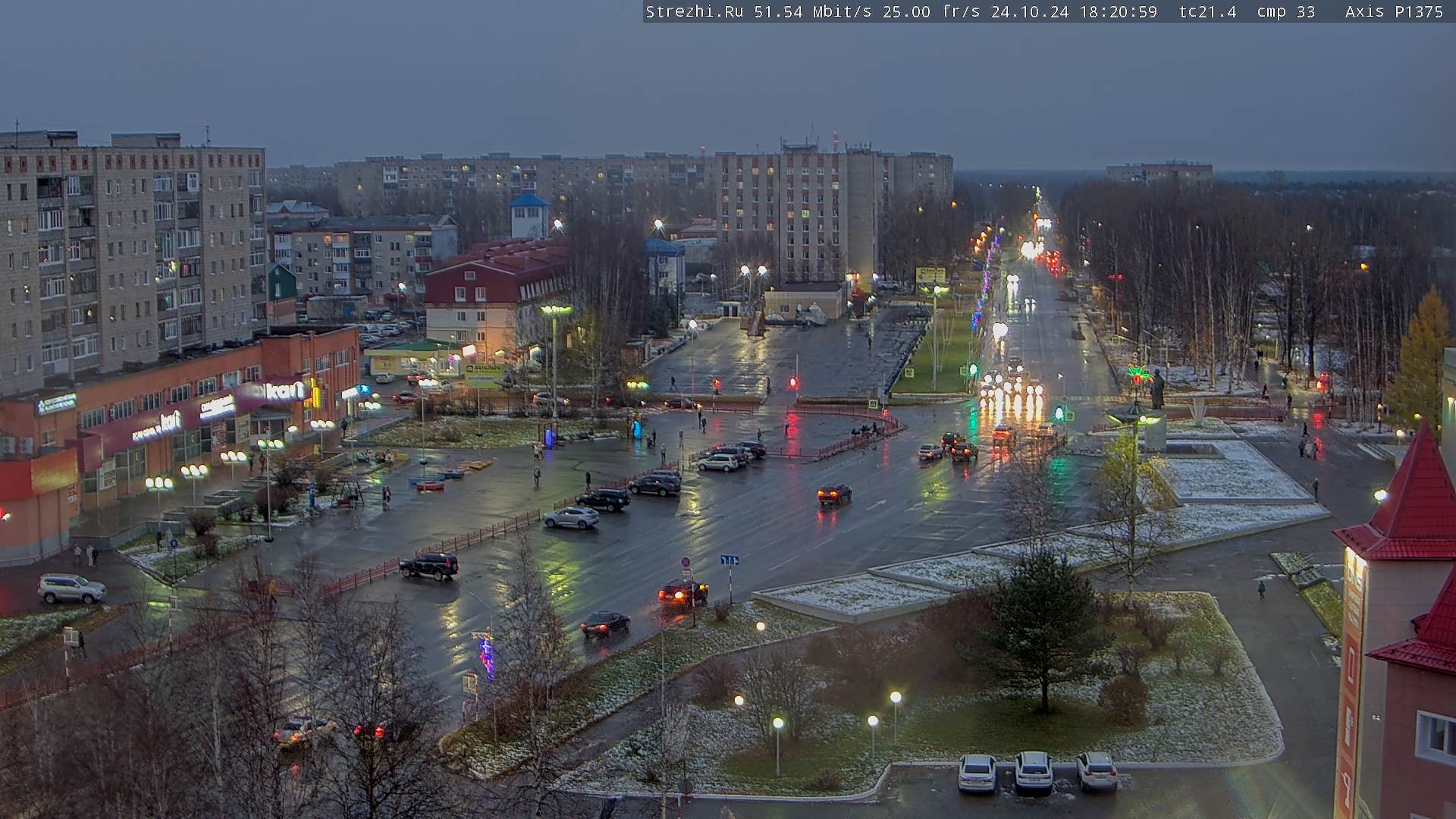1456x819 pixels.
Task: Click the 25.00 fr/s frame rate value
Action: pos(931,11)
